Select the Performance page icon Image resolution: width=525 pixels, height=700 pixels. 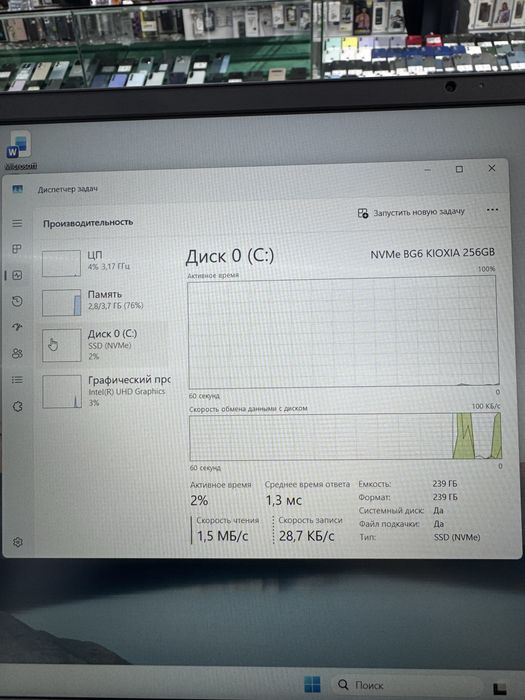[17, 275]
